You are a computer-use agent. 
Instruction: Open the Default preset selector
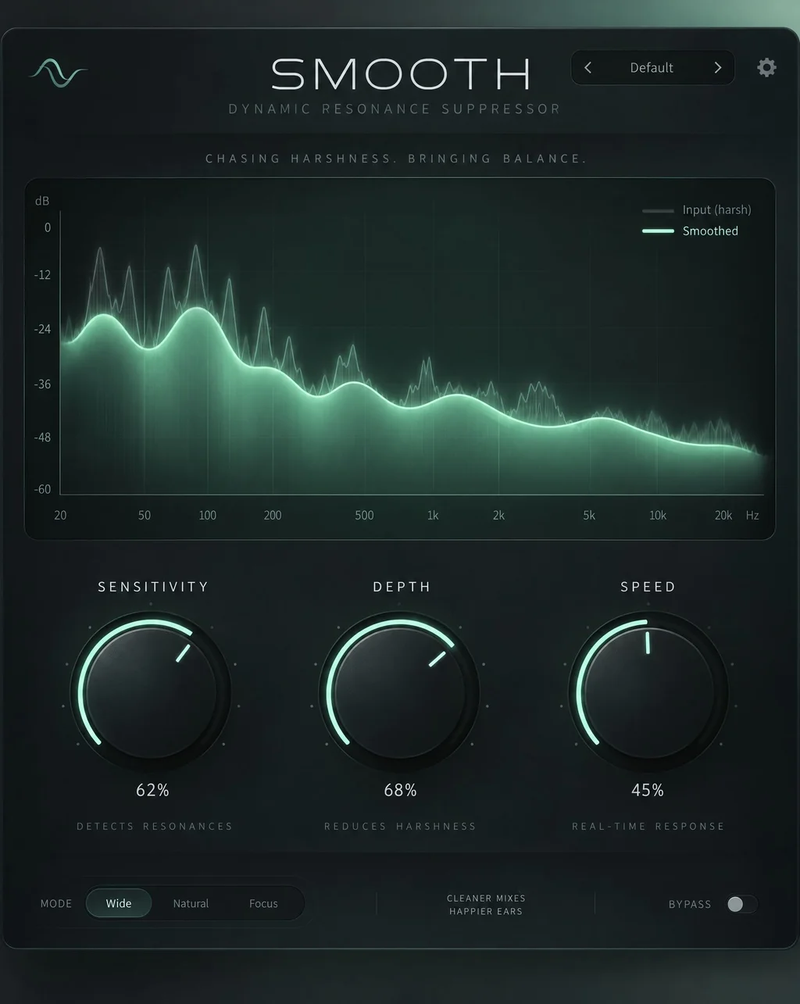point(652,67)
